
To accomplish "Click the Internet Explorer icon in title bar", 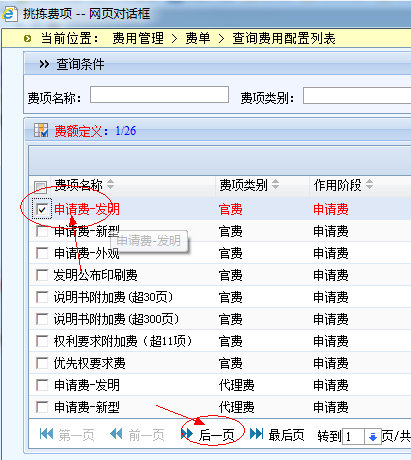I will tap(9, 14).
